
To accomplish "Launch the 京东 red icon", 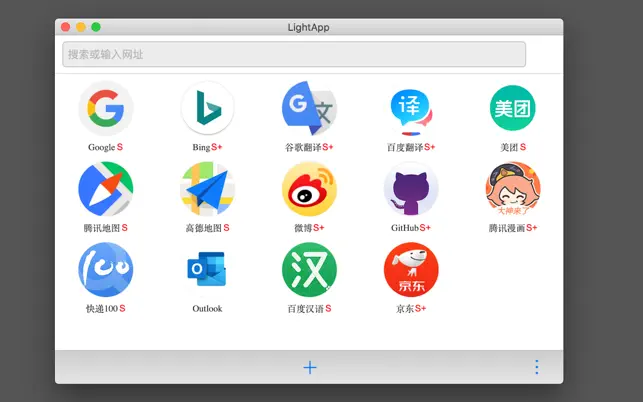I will coord(411,270).
